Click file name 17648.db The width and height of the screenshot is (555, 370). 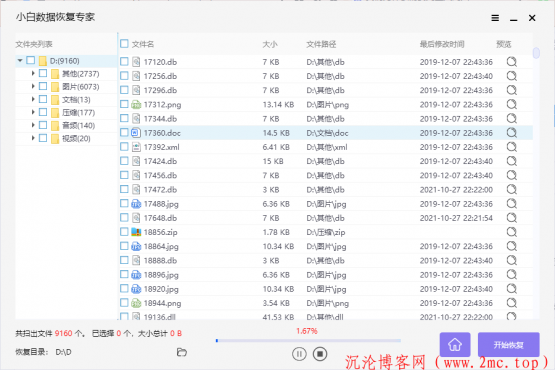point(160,218)
